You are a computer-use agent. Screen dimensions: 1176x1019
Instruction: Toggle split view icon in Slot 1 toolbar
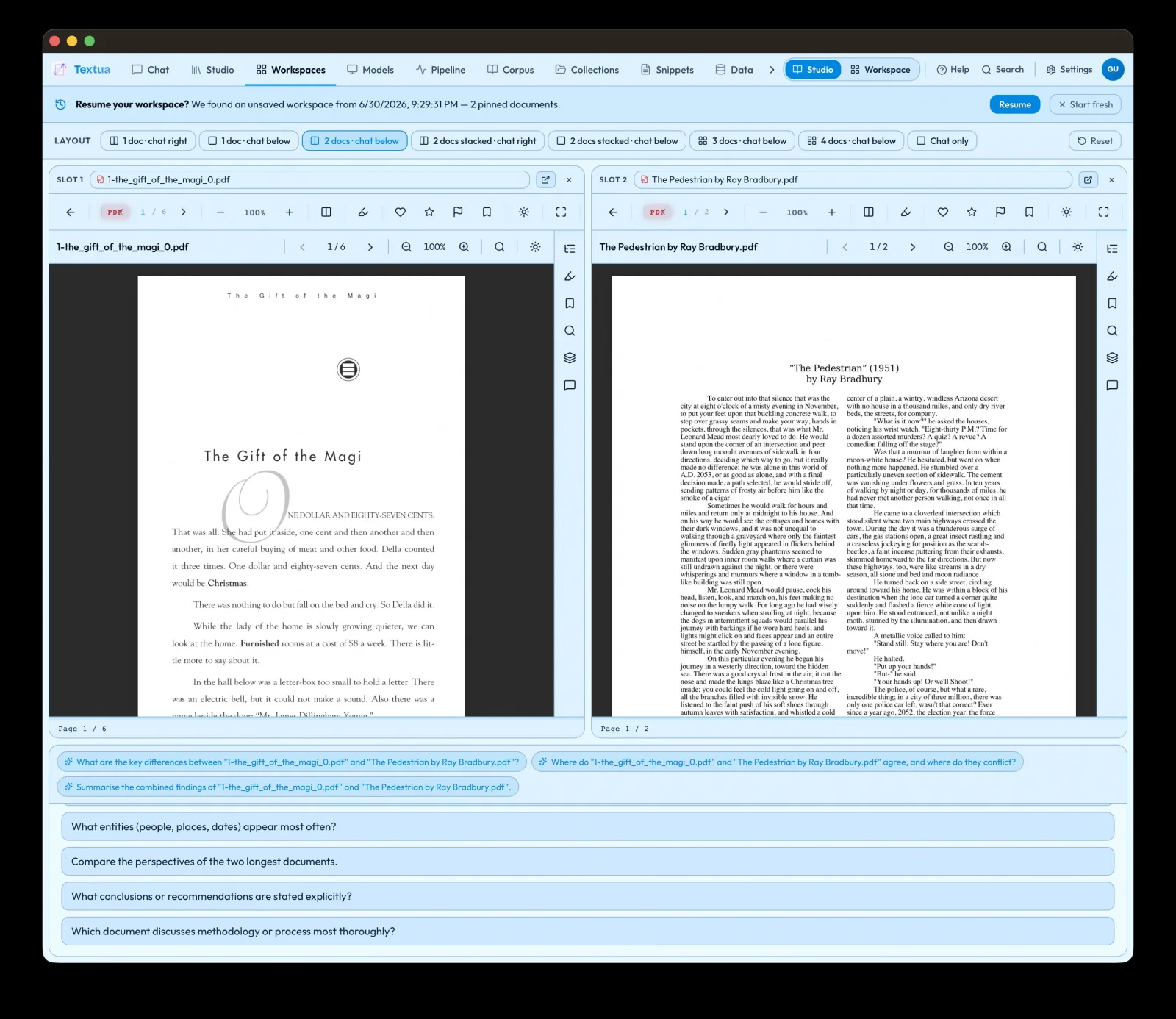(x=326, y=212)
